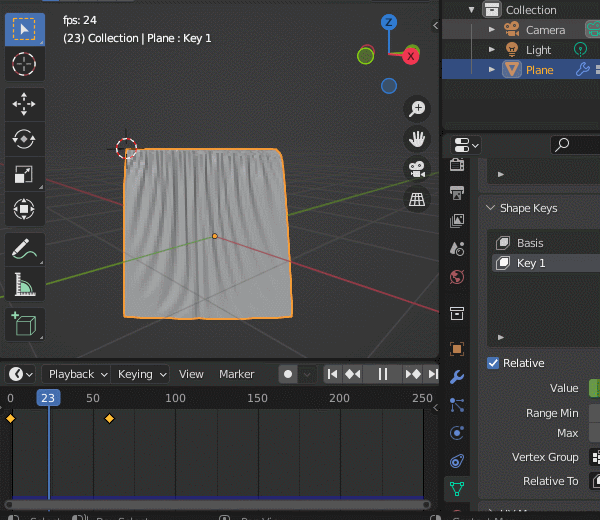Activate the Rotate tool
Viewport: 600px width, 520px height.
(x=25, y=139)
